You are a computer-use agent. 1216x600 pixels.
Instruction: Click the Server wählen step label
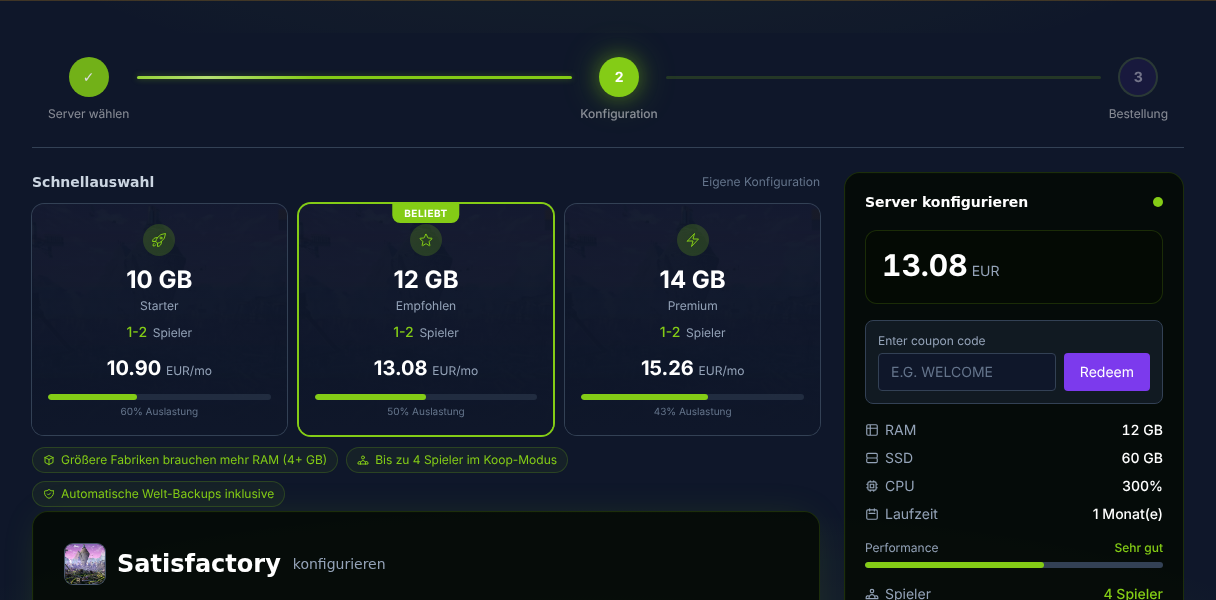coord(88,114)
